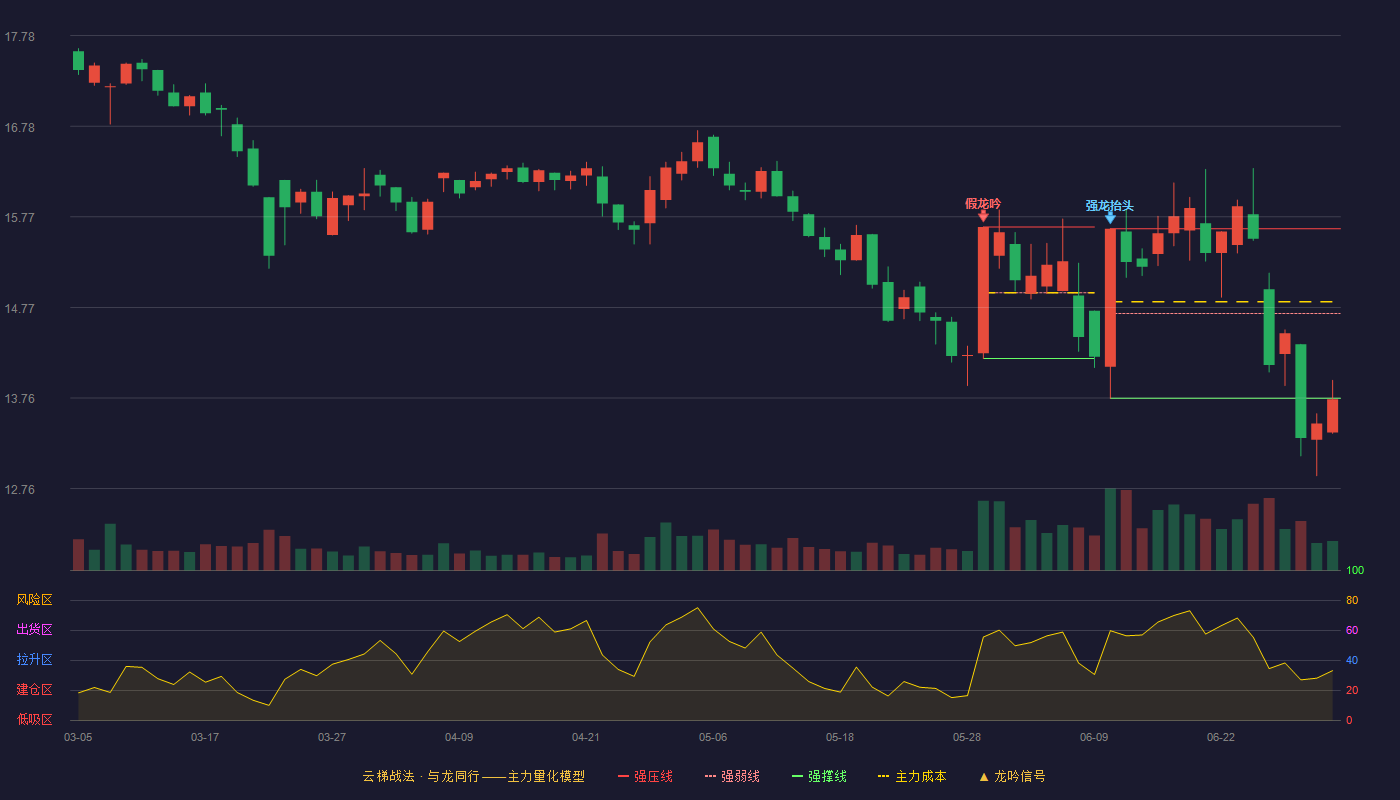Click the blue 强龙抬头 arrow marker
The width and height of the screenshot is (1400, 800).
click(x=1110, y=218)
